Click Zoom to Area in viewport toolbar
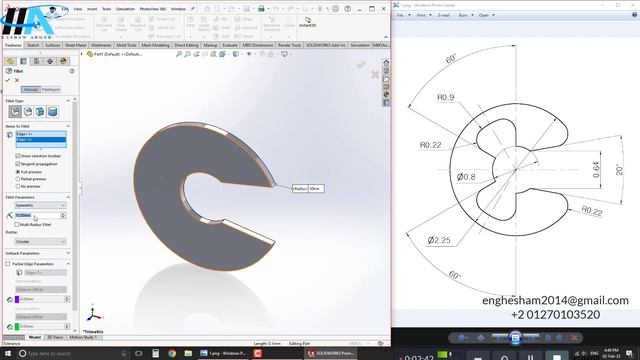This screenshot has width=640, height=360. pos(187,54)
